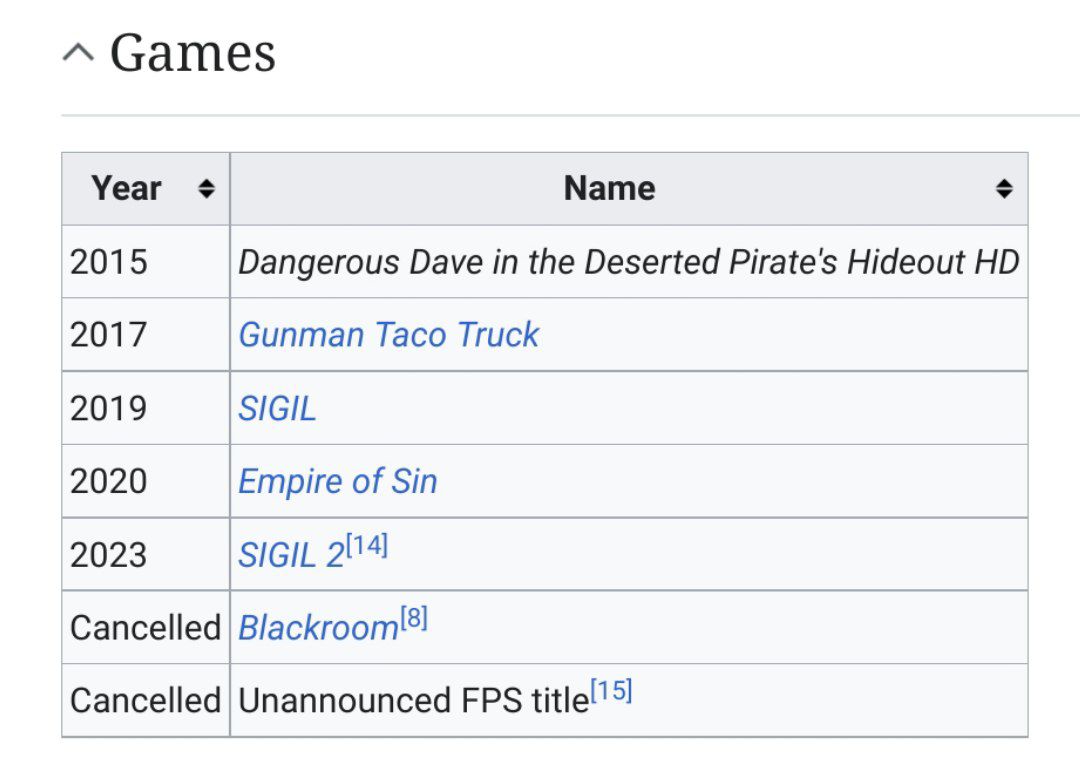Image resolution: width=1080 pixels, height=764 pixels.
Task: Select the Unannounced FPS title text
Action: tap(413, 701)
